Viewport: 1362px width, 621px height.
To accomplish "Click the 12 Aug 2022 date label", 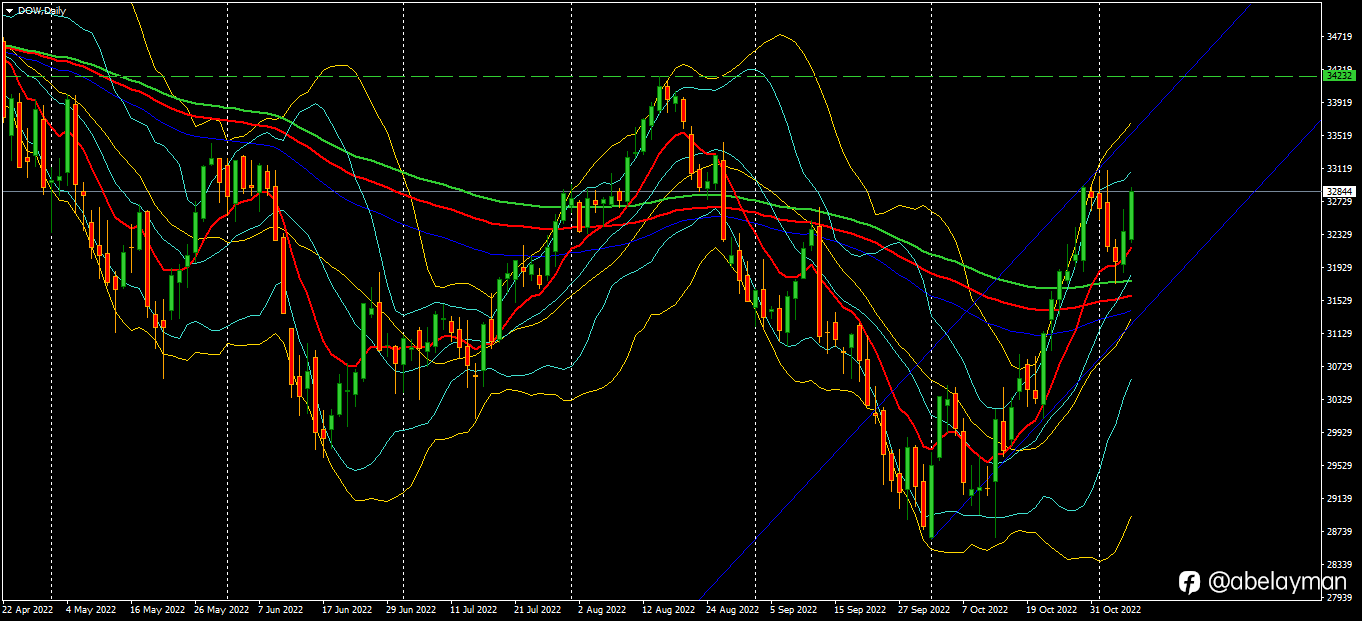I will (x=668, y=608).
